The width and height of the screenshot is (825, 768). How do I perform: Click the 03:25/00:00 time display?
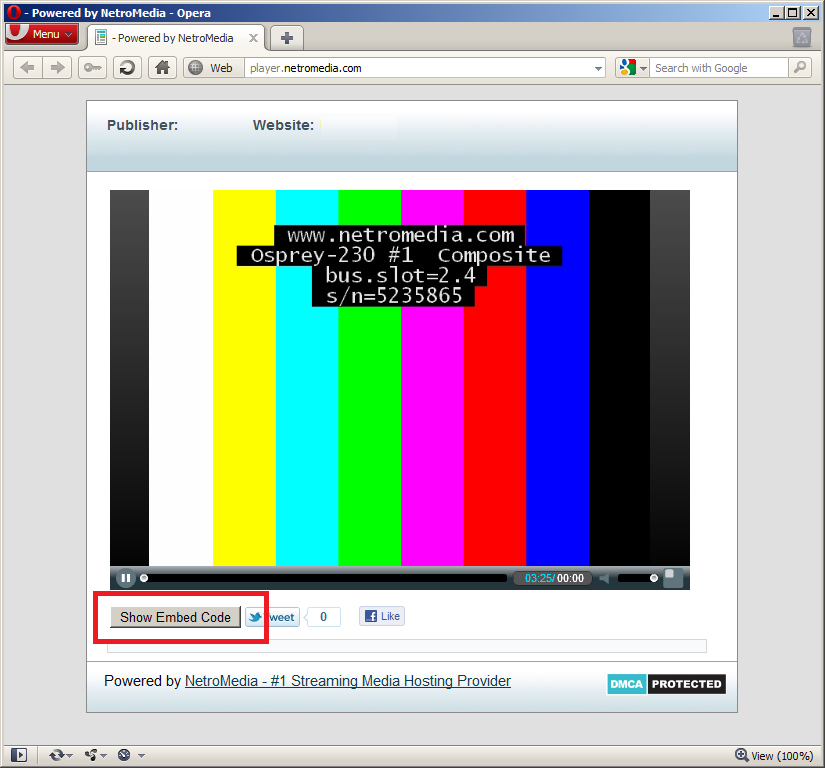pos(554,578)
